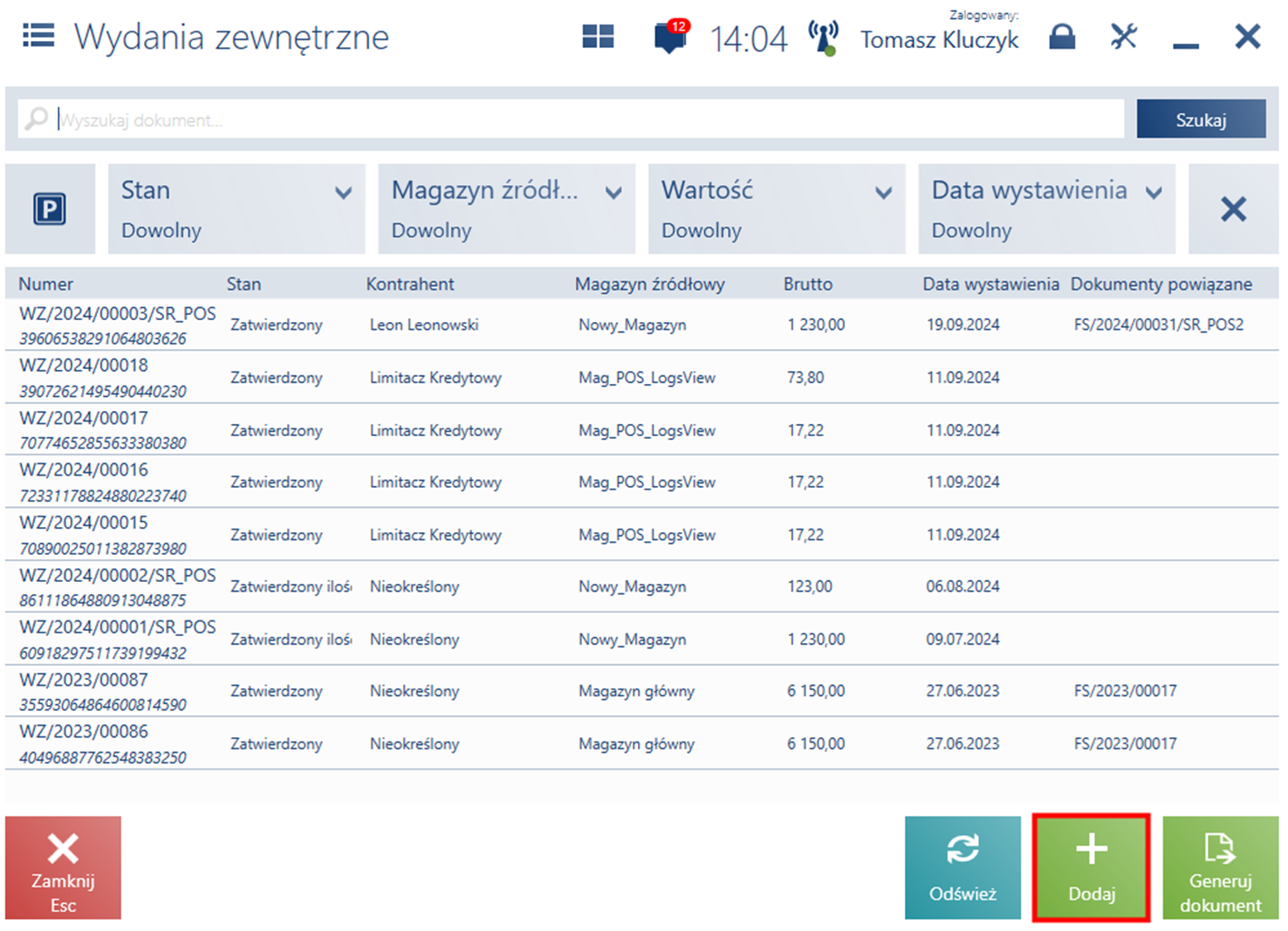Click FS/2023/00017 in WZ/2023/00087 row
This screenshot has width=1288, height=931.
[x=1126, y=691]
